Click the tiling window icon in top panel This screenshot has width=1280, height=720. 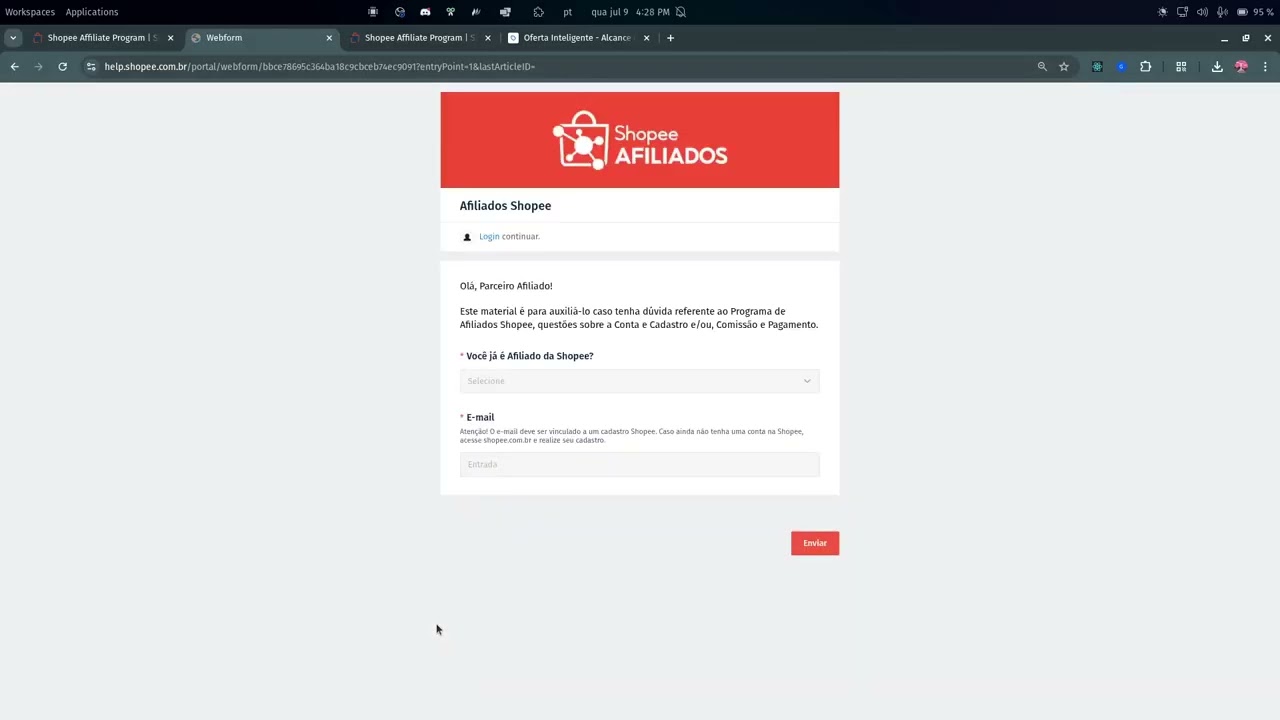coord(505,12)
